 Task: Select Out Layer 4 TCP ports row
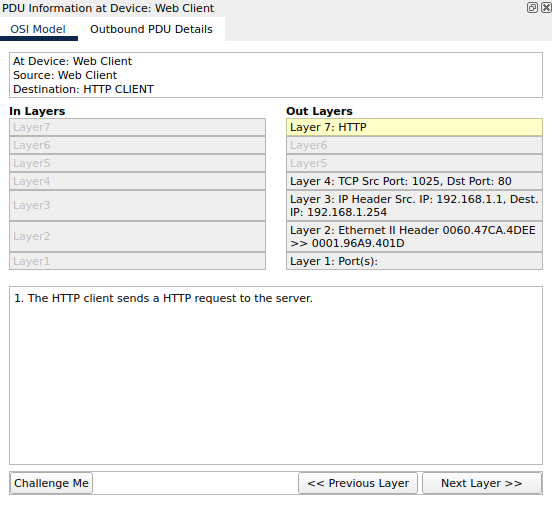point(414,181)
